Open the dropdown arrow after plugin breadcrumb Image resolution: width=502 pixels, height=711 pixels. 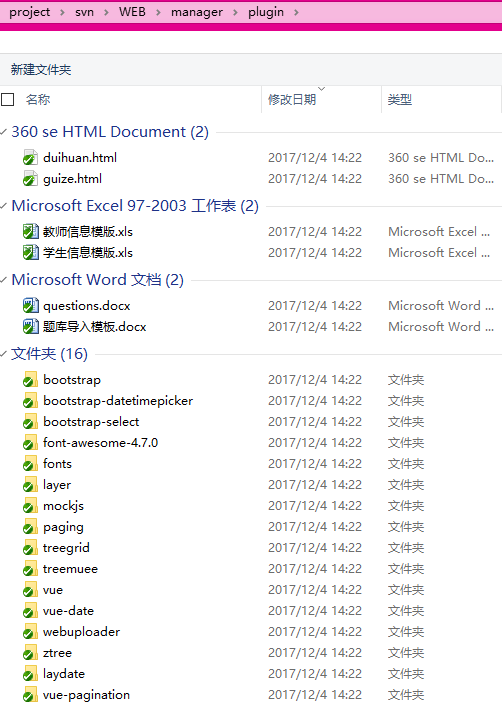pos(296,12)
